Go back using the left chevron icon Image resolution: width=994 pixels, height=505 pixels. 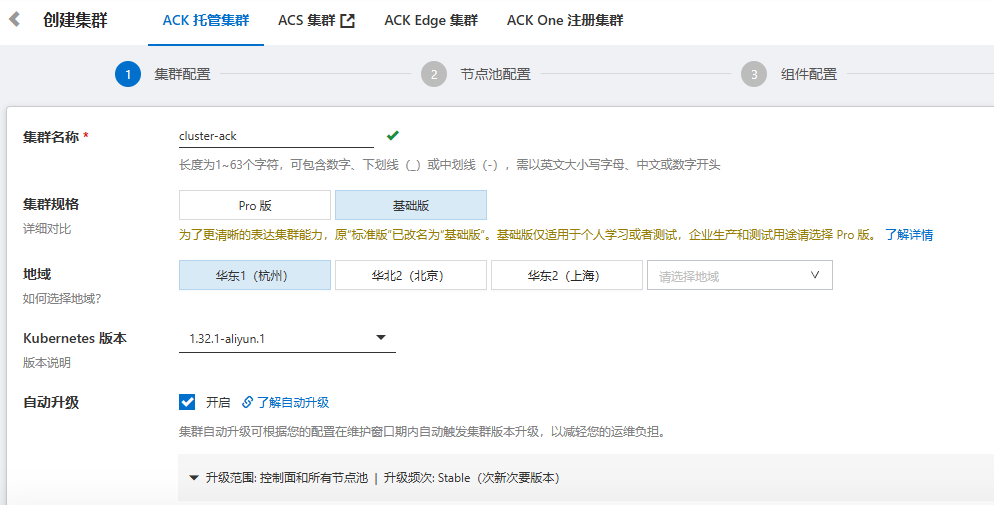click(x=15, y=20)
